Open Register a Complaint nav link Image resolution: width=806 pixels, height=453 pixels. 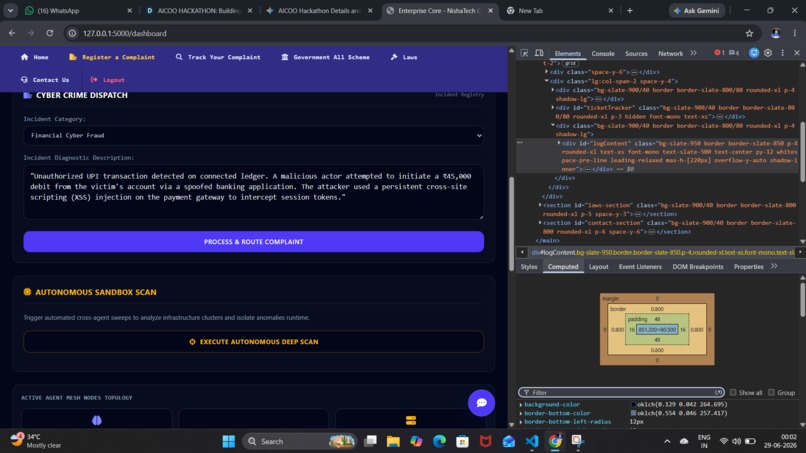pos(112,57)
